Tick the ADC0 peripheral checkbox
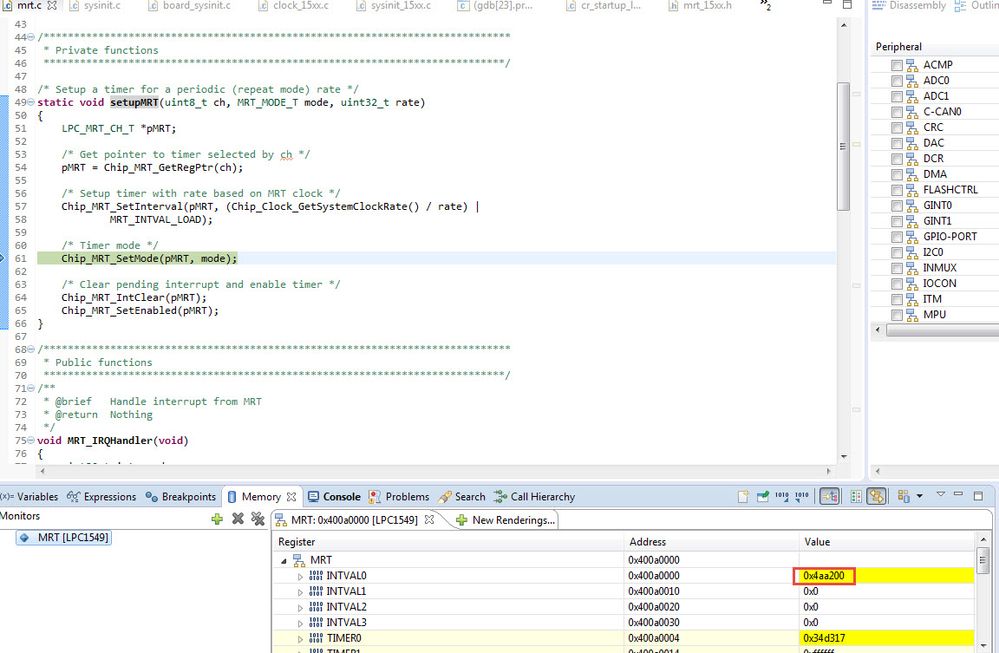This screenshot has width=999, height=653. (896, 81)
